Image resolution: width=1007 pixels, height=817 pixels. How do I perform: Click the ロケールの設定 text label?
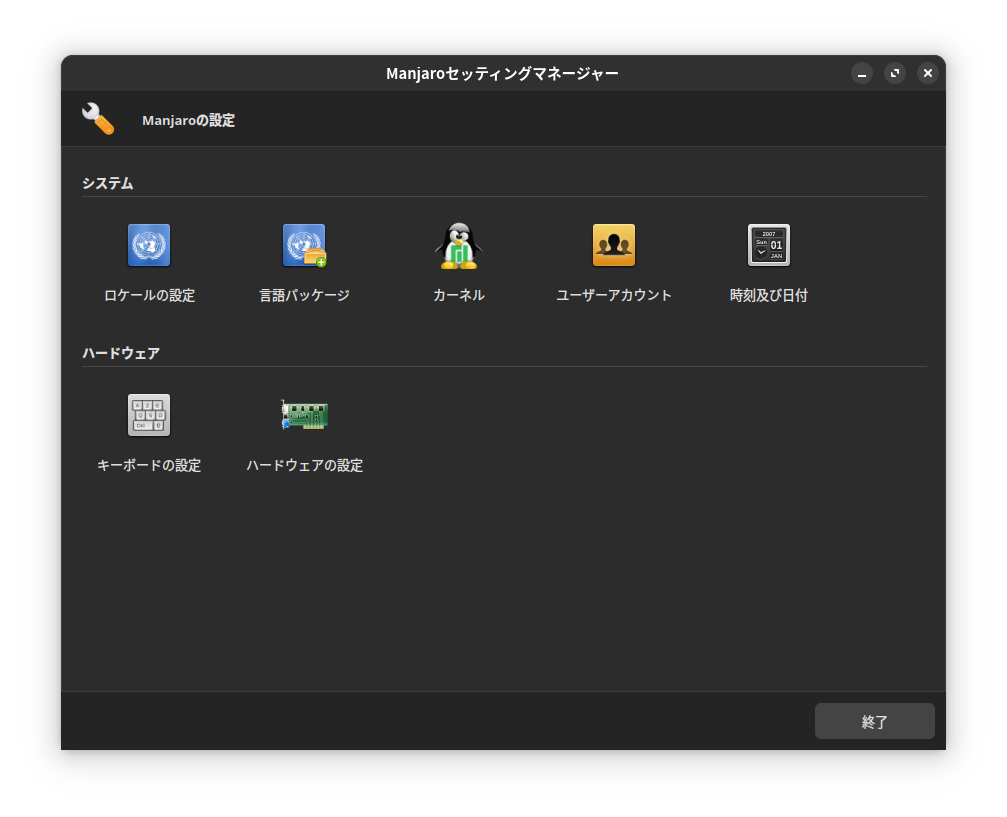(149, 295)
